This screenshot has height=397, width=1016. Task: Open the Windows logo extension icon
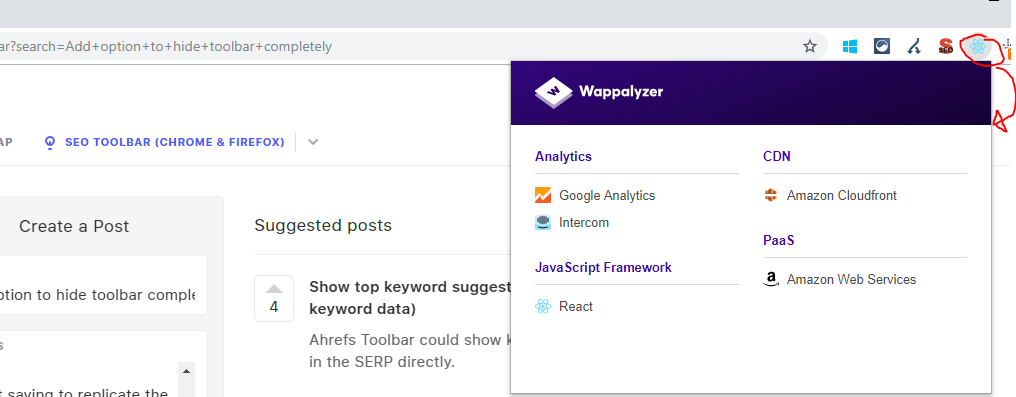[849, 47]
